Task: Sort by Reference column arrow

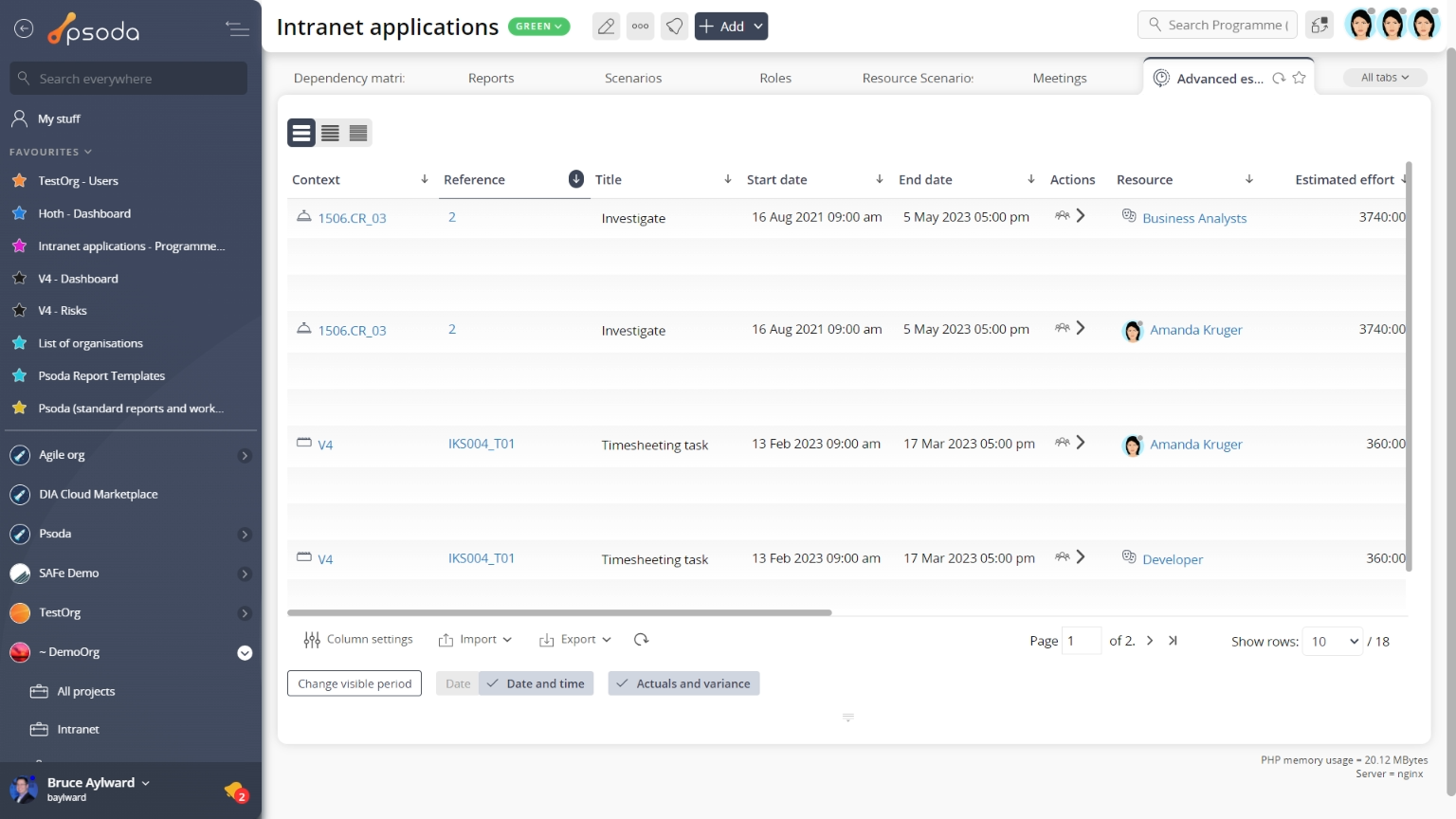Action: [575, 179]
